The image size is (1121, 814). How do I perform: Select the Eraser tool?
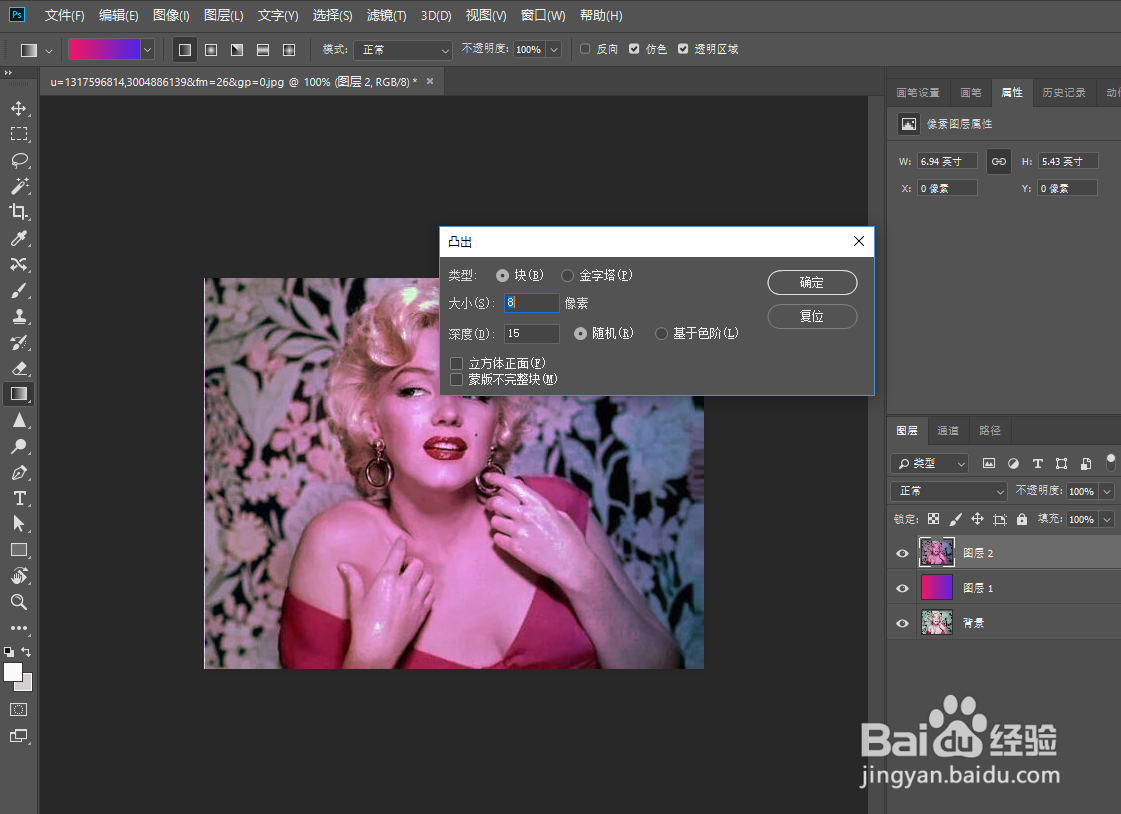point(19,369)
